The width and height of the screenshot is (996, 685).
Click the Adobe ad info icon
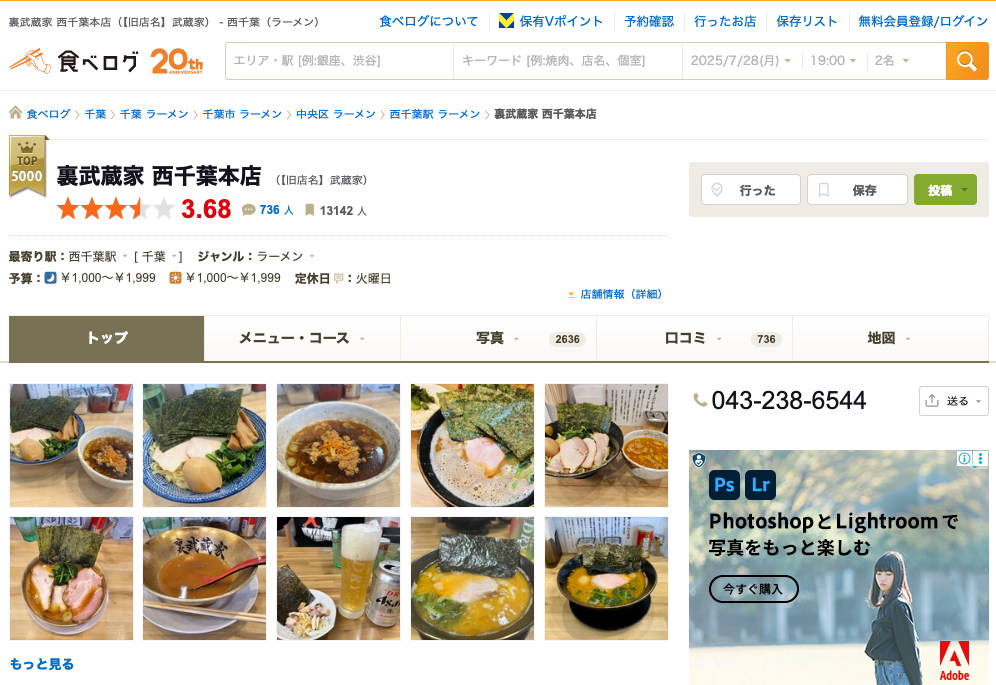coord(964,458)
